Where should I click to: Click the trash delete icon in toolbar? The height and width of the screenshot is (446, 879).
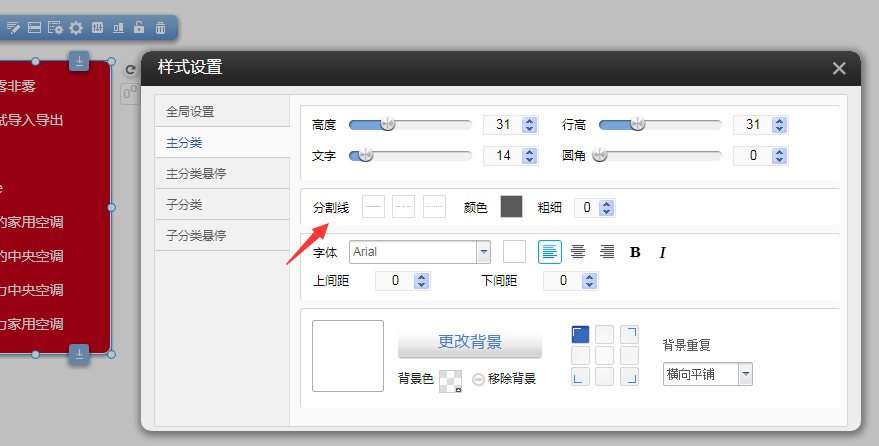point(160,28)
